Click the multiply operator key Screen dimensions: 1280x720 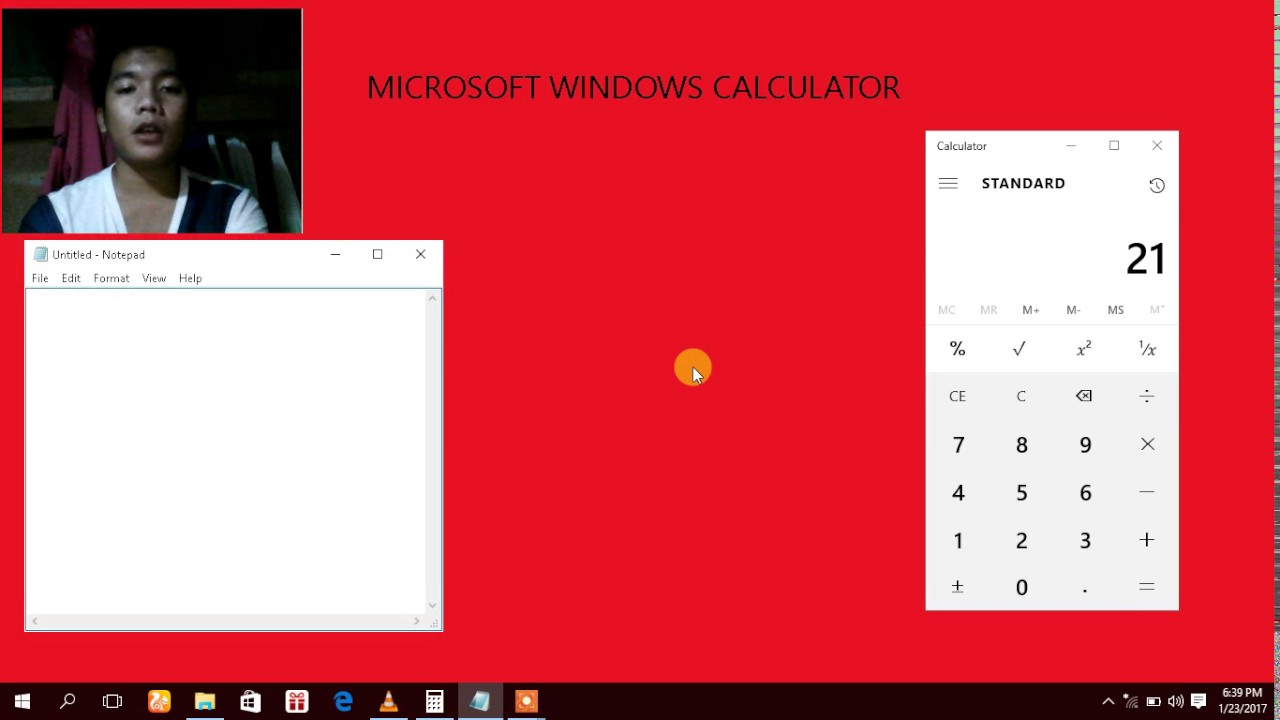1147,444
